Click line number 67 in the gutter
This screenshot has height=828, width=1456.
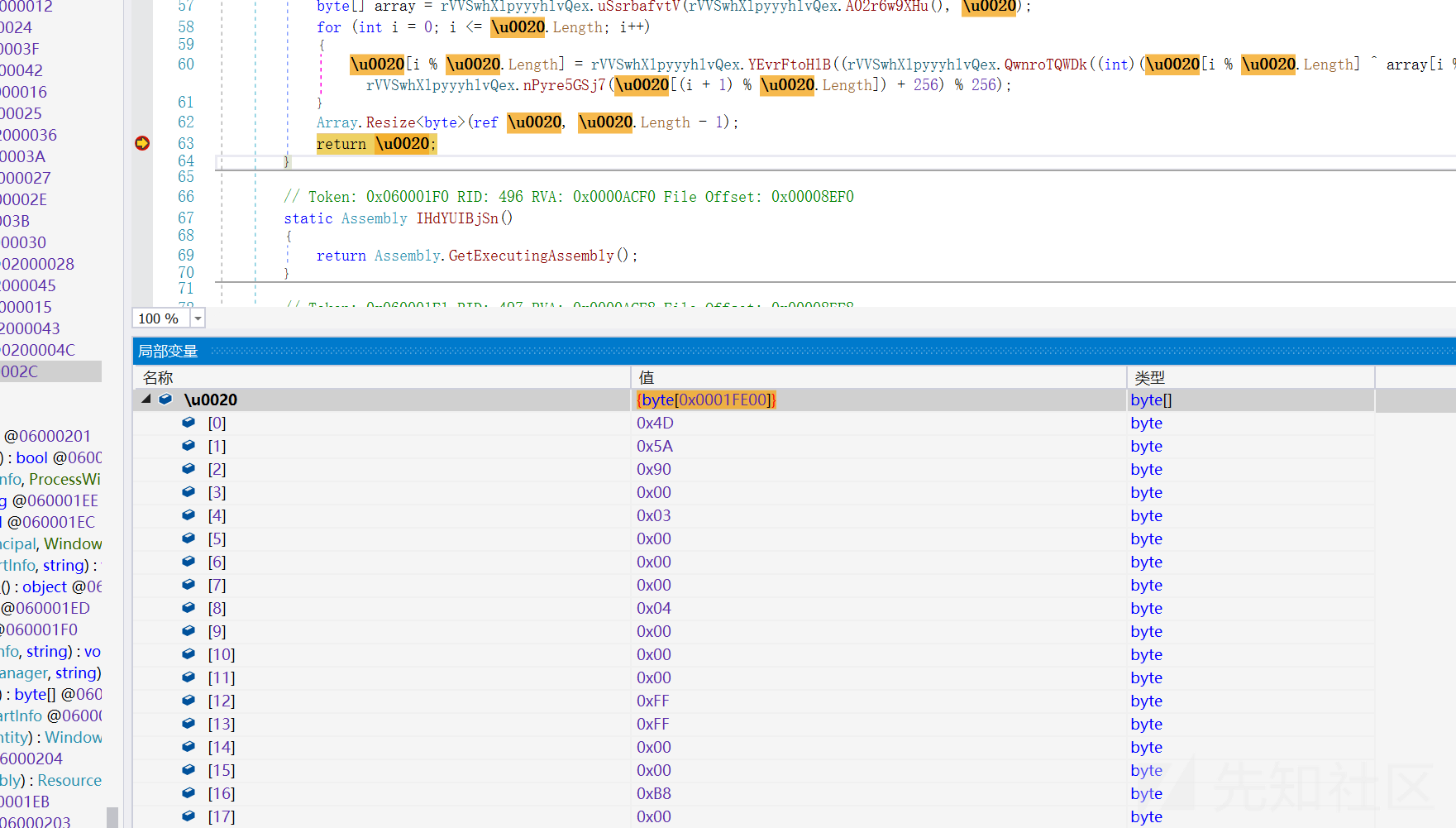[x=186, y=218]
